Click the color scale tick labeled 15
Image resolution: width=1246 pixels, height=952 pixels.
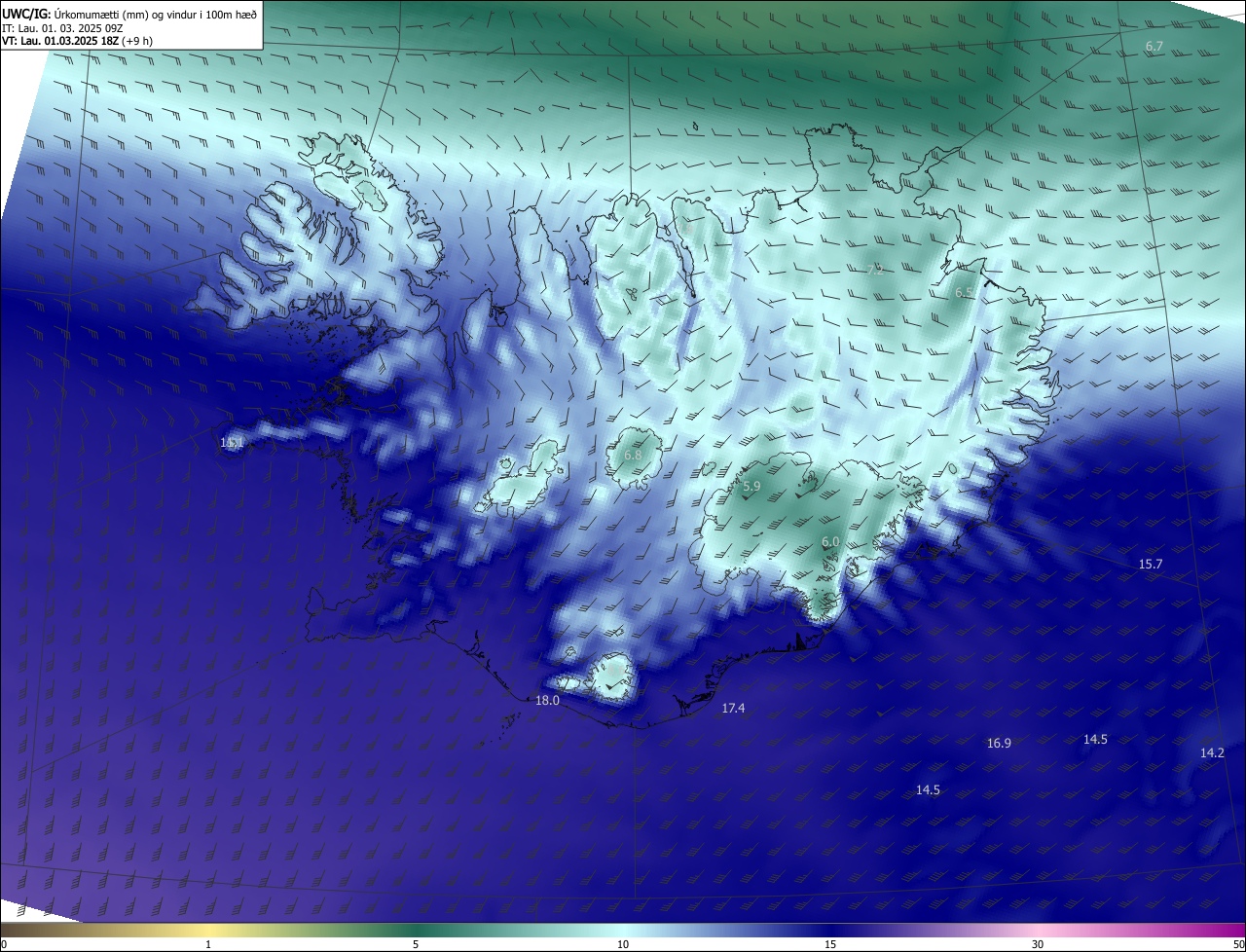(x=830, y=945)
